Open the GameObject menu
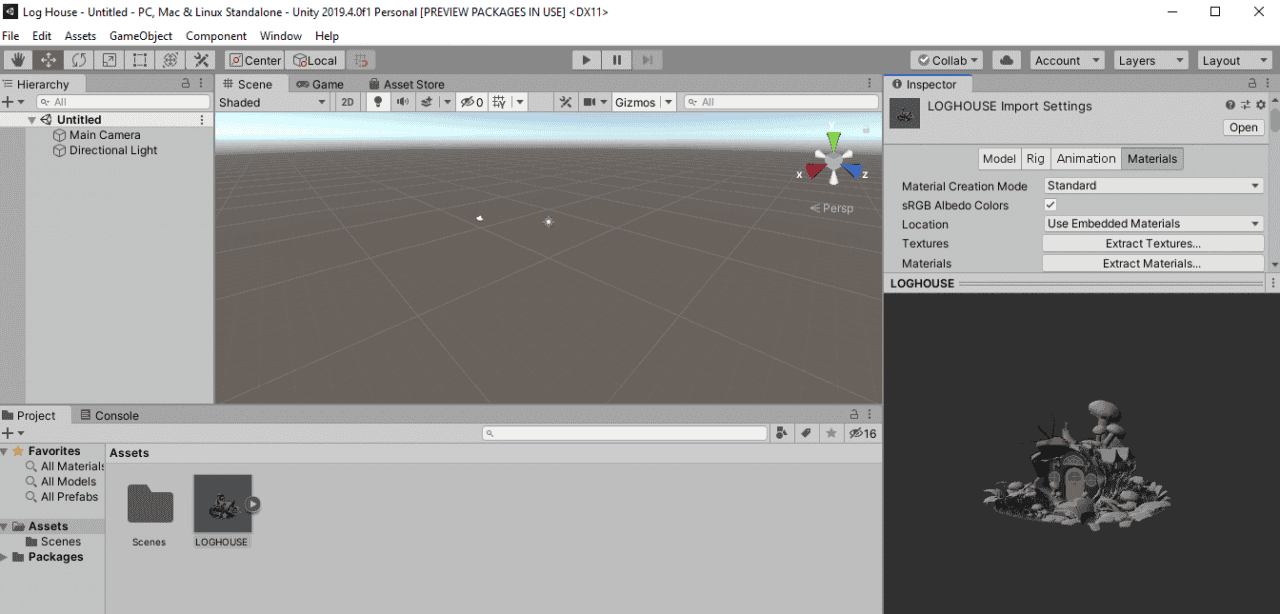 [140, 35]
